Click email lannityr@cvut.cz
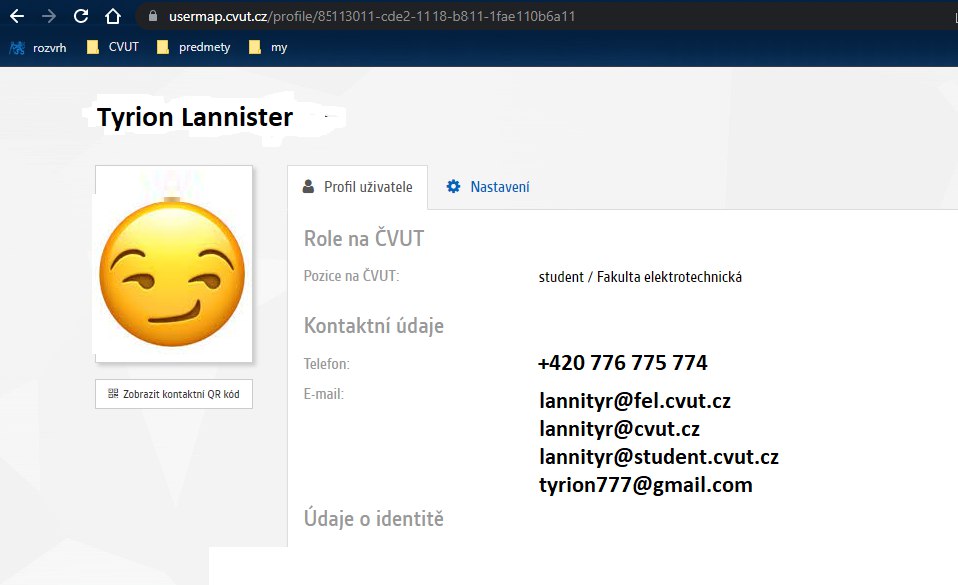Screen dimensions: 958x585 [620, 429]
